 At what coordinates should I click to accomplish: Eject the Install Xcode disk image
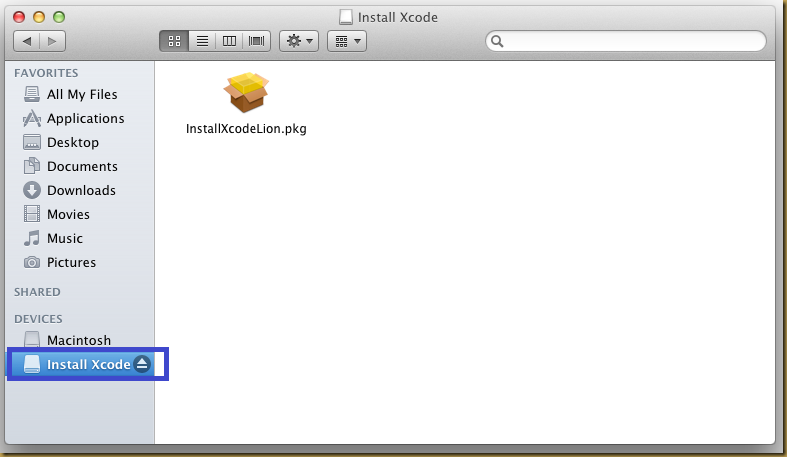[142, 364]
